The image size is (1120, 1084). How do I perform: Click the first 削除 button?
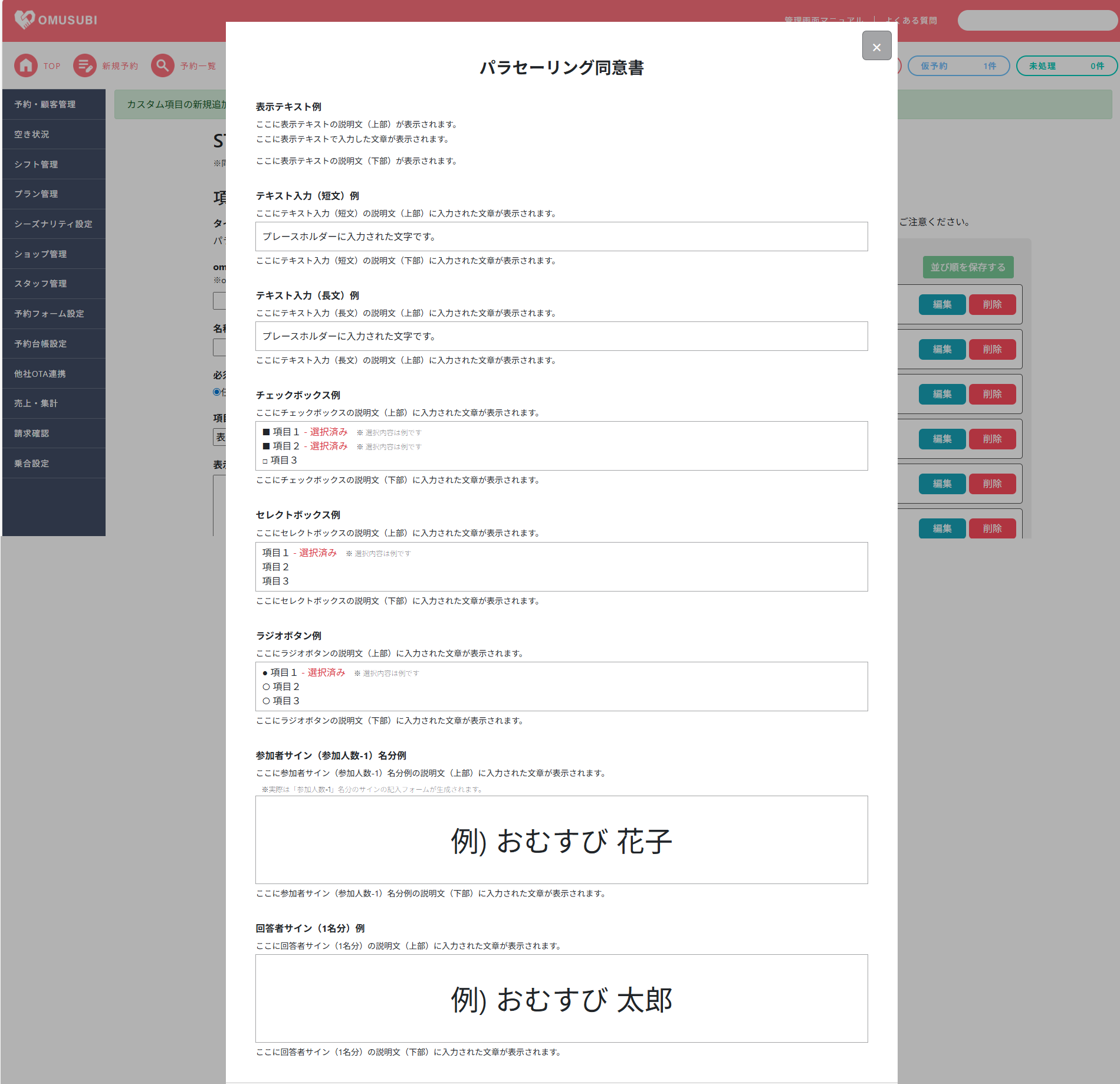tap(992, 304)
